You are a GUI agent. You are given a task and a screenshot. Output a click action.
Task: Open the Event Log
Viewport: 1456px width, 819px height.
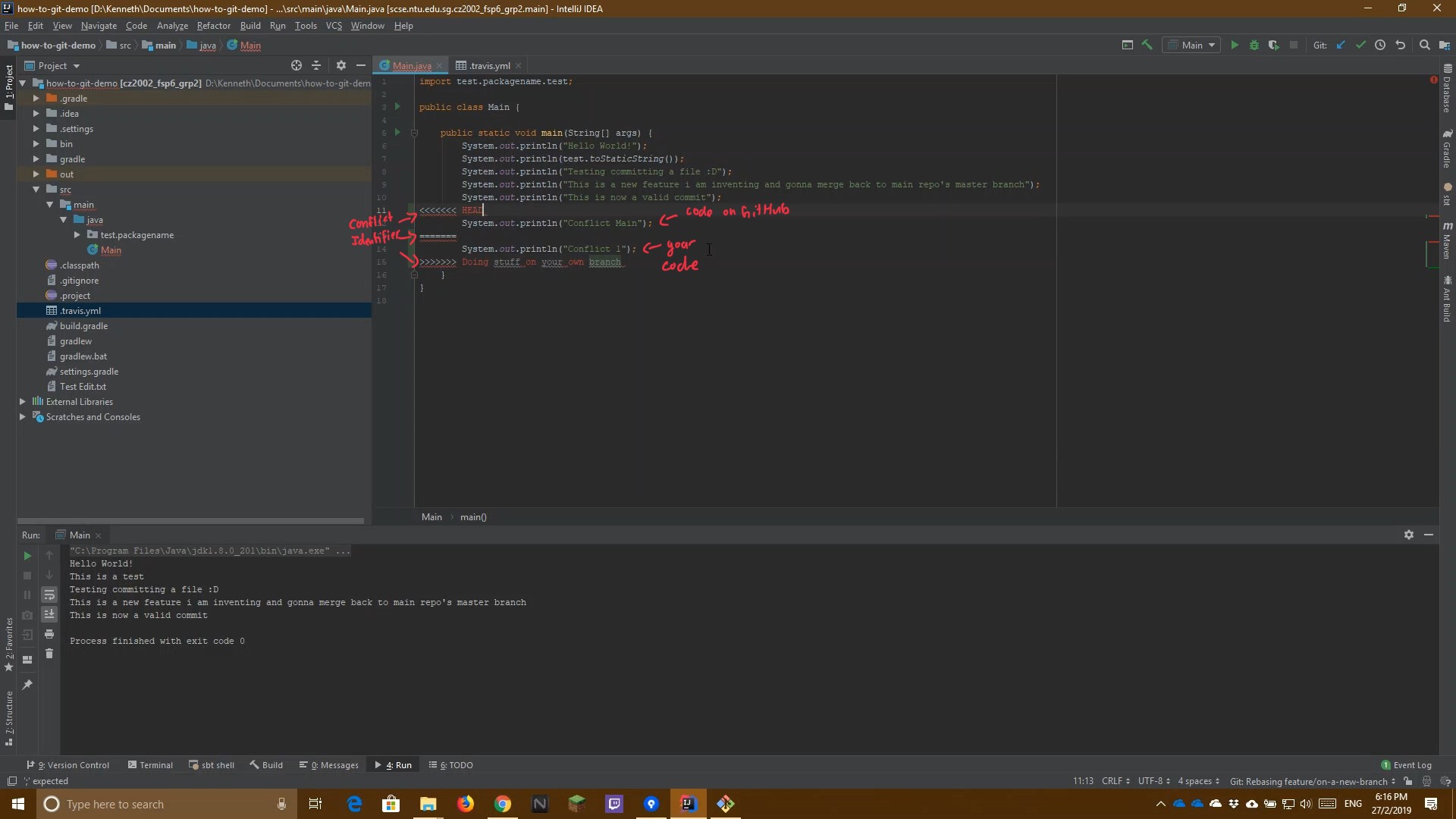pyautogui.click(x=1406, y=765)
